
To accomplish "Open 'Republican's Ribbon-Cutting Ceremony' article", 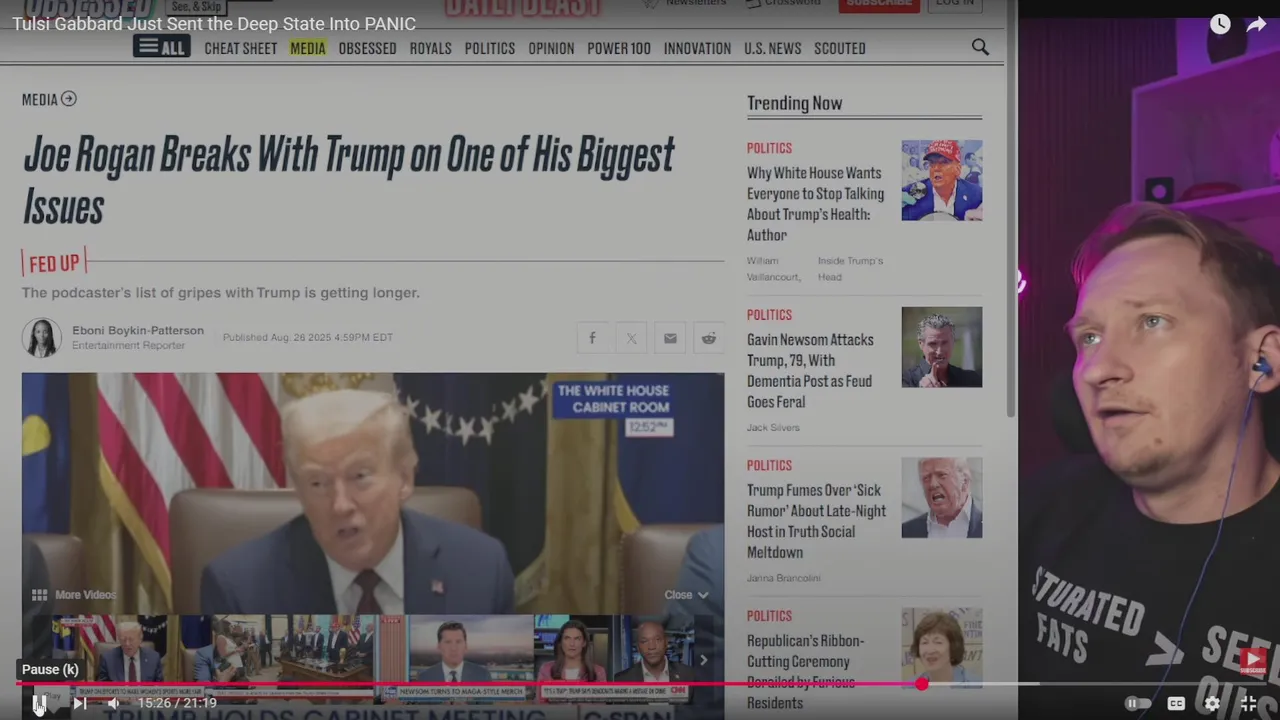I will [806, 671].
